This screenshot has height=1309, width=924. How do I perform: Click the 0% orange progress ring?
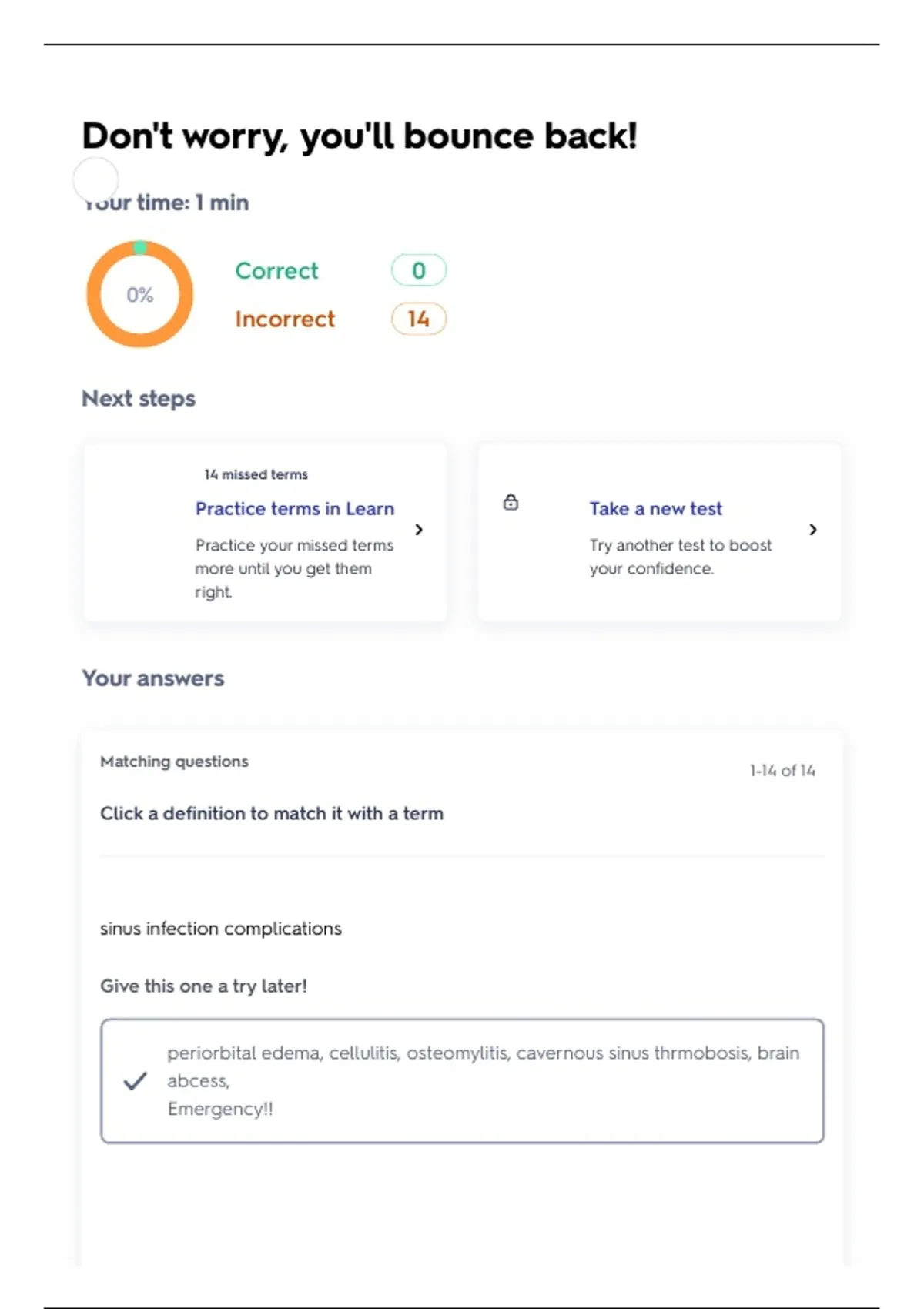coord(139,294)
